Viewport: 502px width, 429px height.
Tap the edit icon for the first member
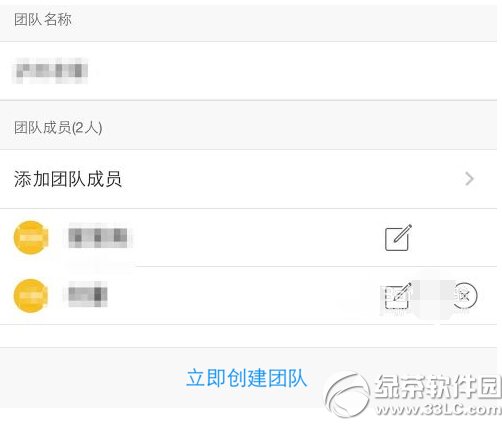pos(398,238)
